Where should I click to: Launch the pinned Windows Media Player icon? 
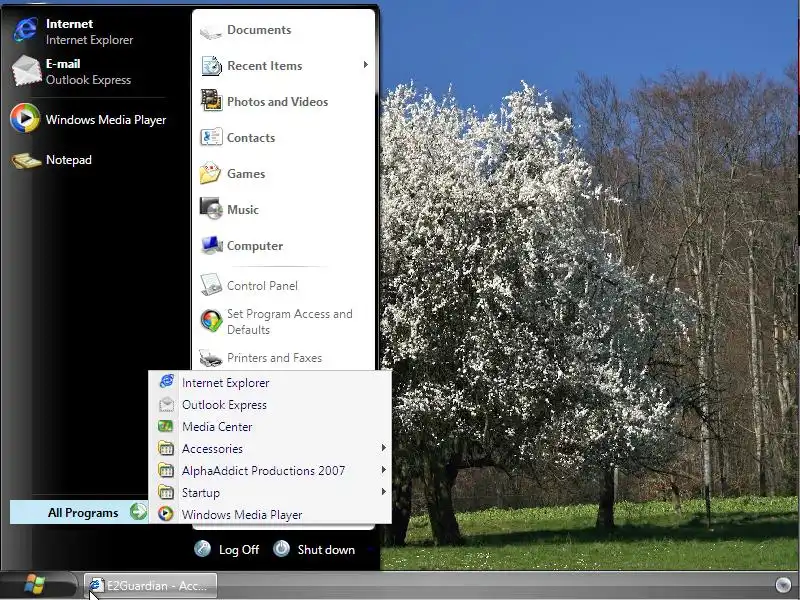click(x=25, y=118)
